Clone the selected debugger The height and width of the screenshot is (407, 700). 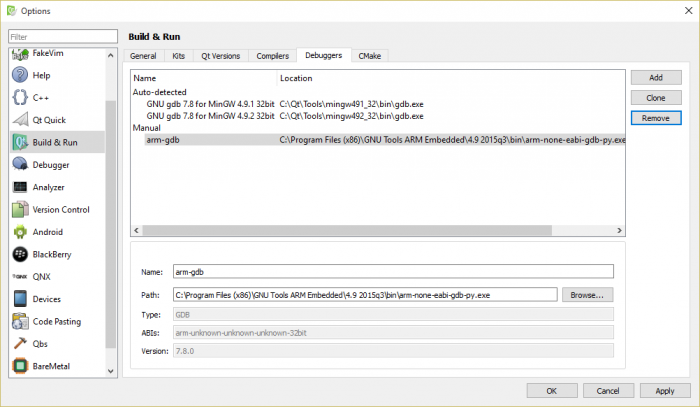pyautogui.click(x=656, y=98)
